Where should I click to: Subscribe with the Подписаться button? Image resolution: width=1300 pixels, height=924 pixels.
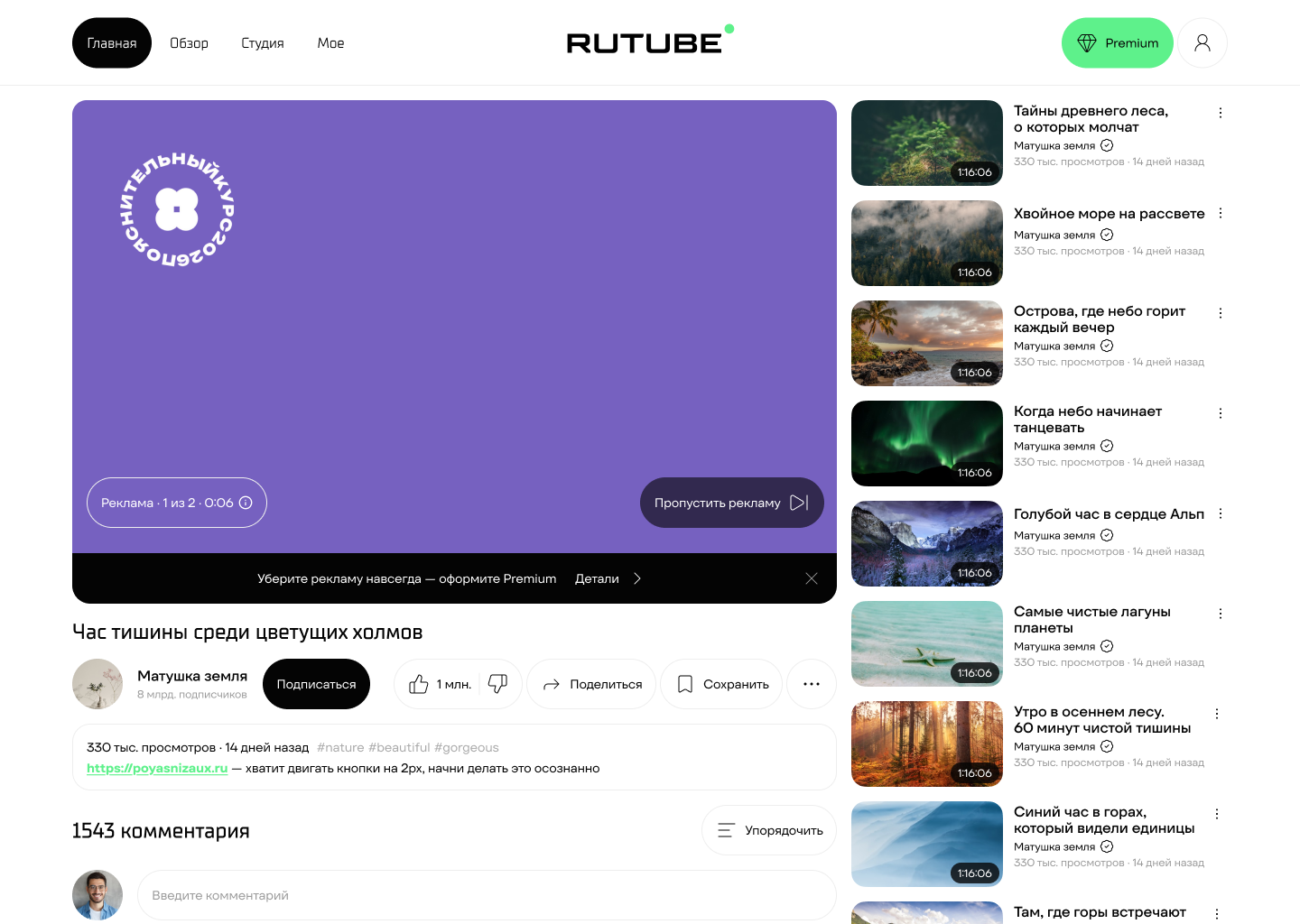316,684
